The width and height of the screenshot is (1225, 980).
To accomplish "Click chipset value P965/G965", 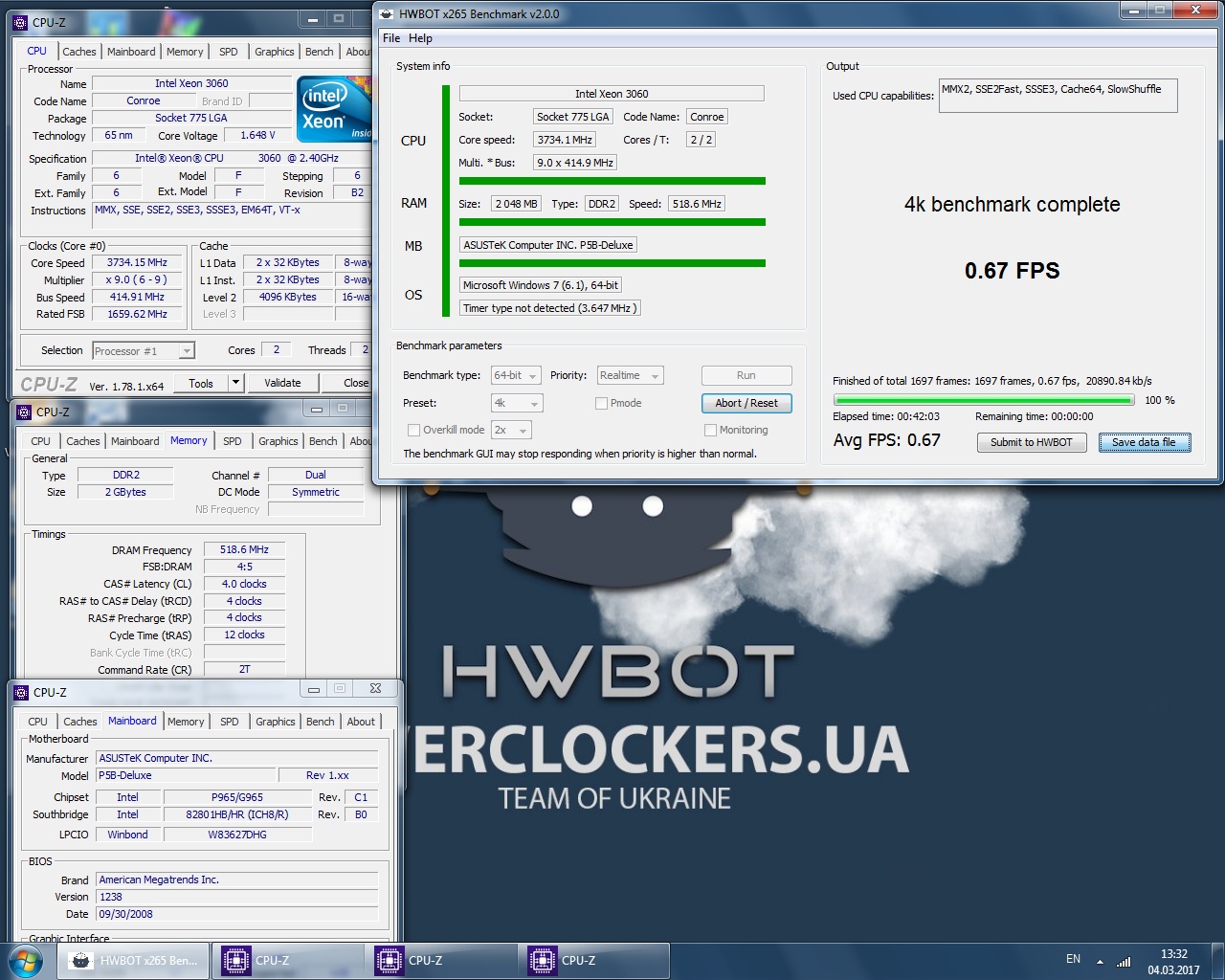I will [x=237, y=797].
